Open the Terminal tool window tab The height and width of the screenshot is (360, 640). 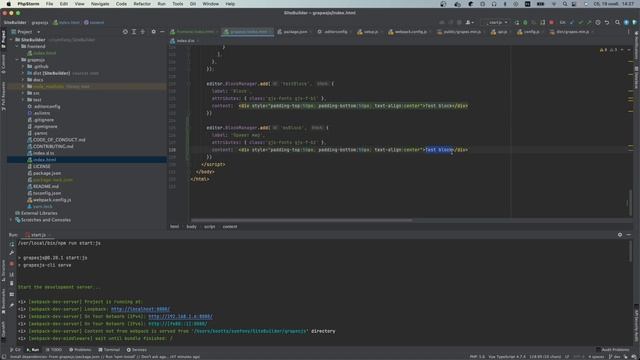(109, 350)
